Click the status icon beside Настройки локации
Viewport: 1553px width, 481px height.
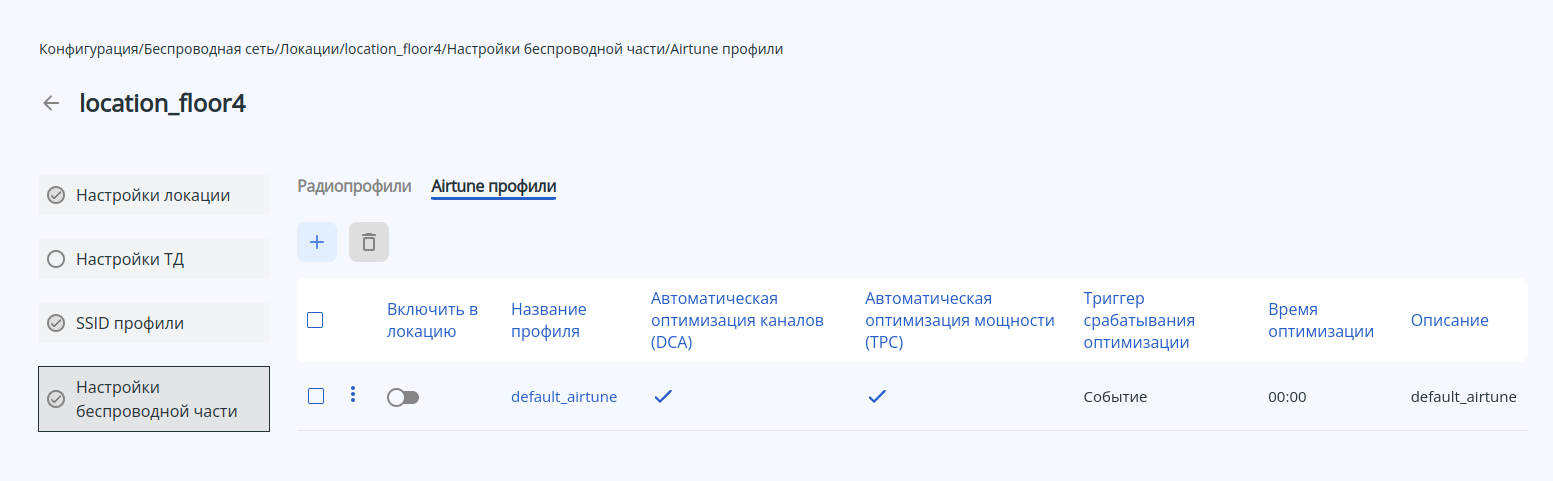tap(56, 195)
